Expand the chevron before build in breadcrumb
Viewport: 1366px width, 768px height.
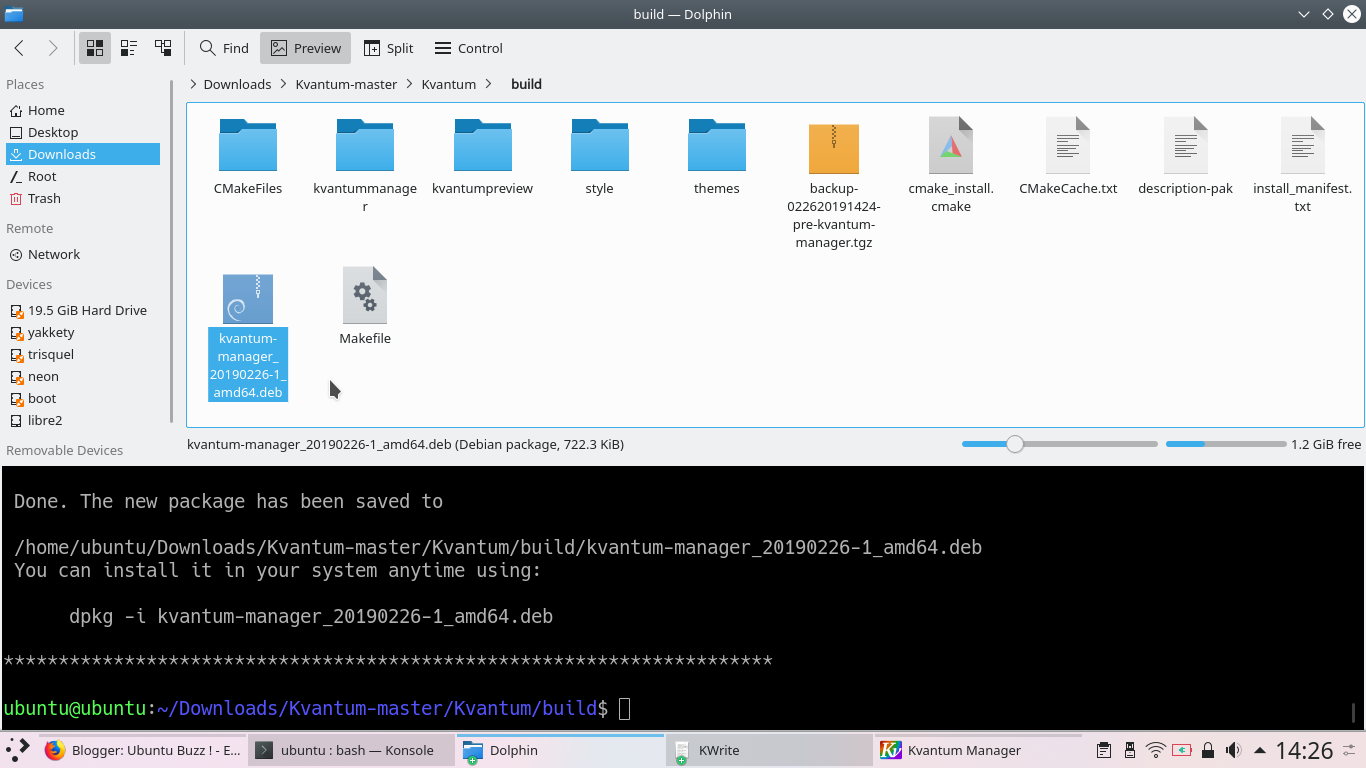[x=488, y=84]
